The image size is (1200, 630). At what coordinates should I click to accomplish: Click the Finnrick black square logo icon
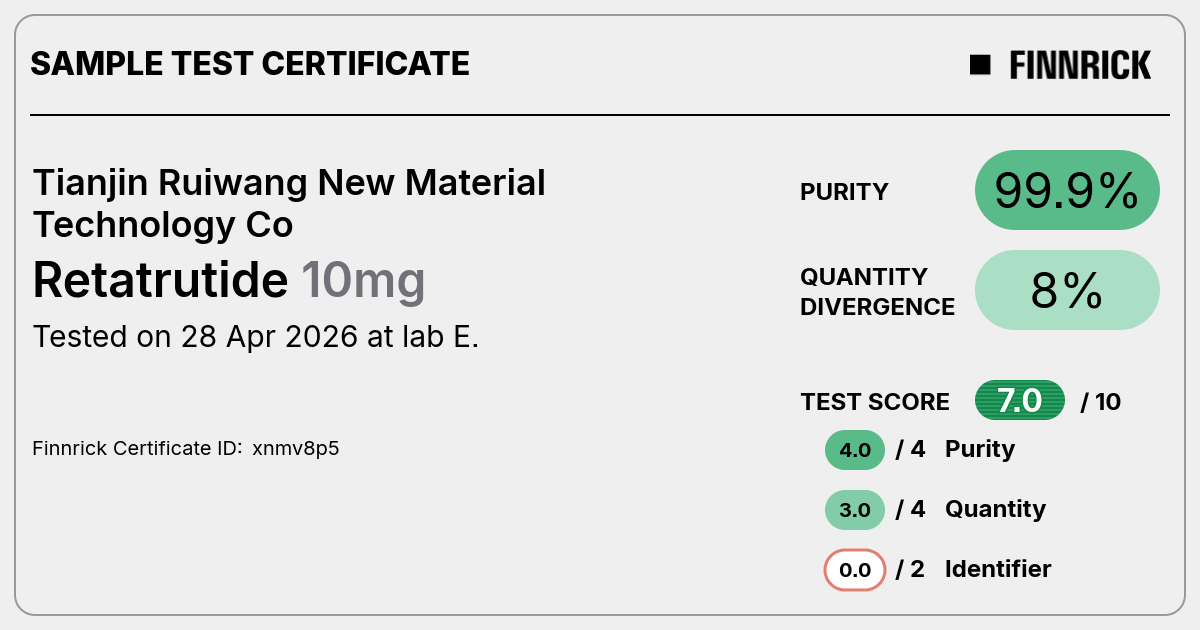click(x=980, y=65)
